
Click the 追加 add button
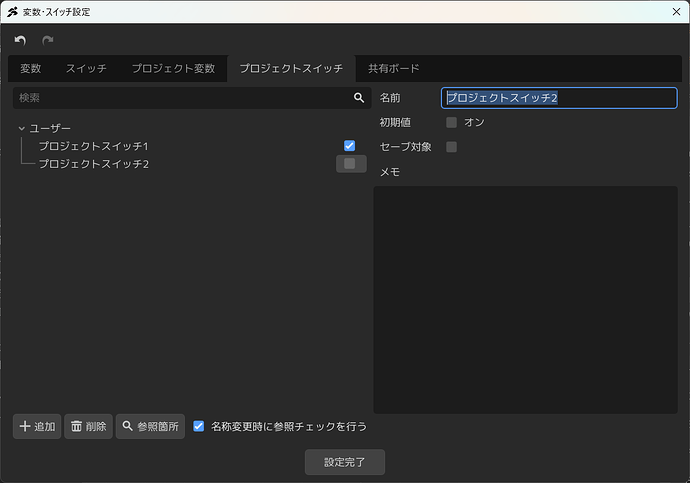(x=37, y=426)
